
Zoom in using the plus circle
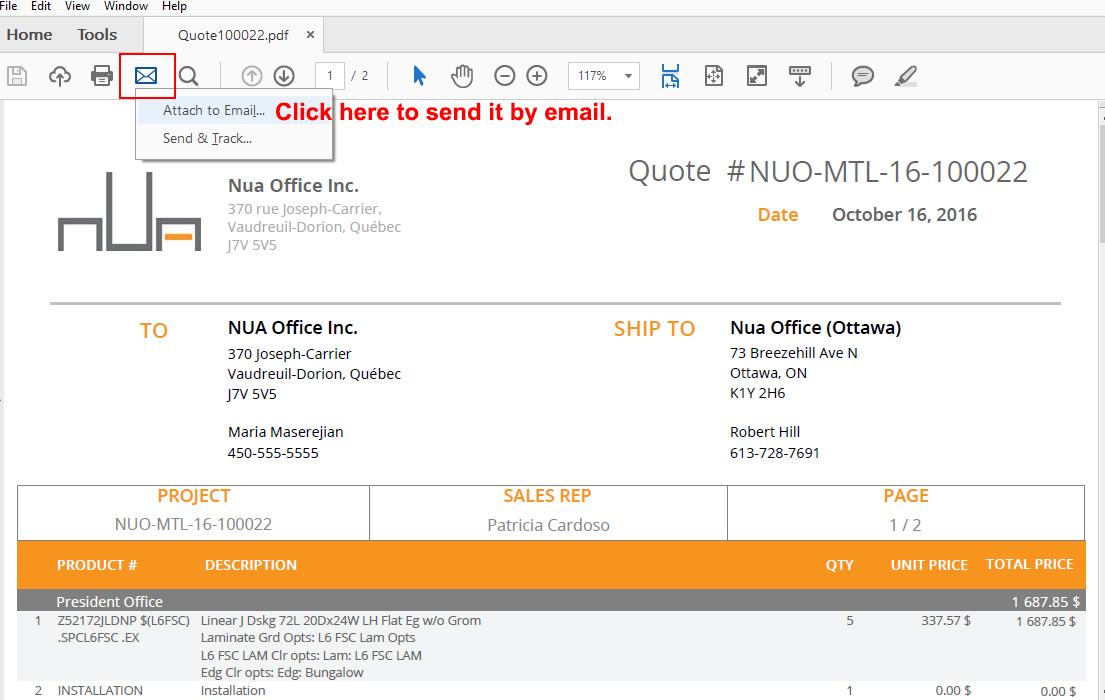click(537, 76)
